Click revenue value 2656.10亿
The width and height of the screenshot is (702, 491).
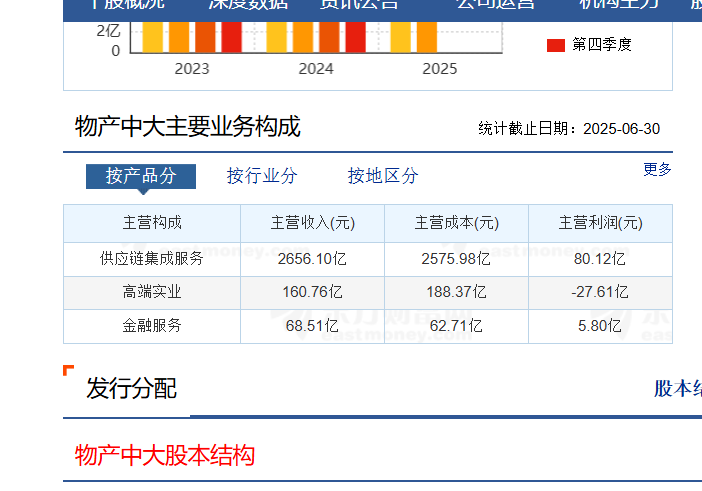(312, 259)
